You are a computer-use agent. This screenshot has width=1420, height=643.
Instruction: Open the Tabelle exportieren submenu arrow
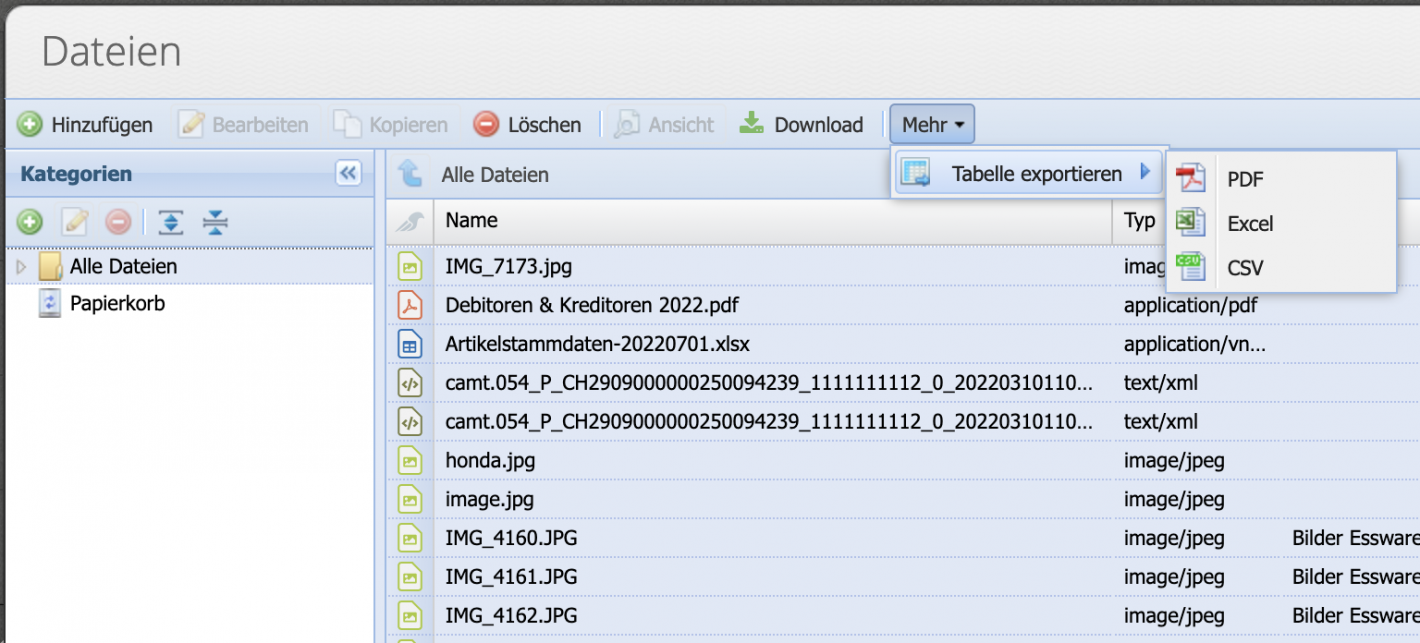point(1146,173)
